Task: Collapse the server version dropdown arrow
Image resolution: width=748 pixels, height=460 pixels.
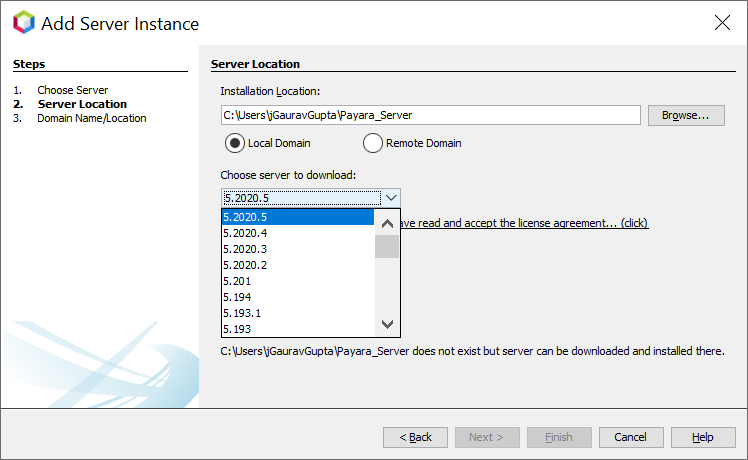Action: pyautogui.click(x=391, y=198)
